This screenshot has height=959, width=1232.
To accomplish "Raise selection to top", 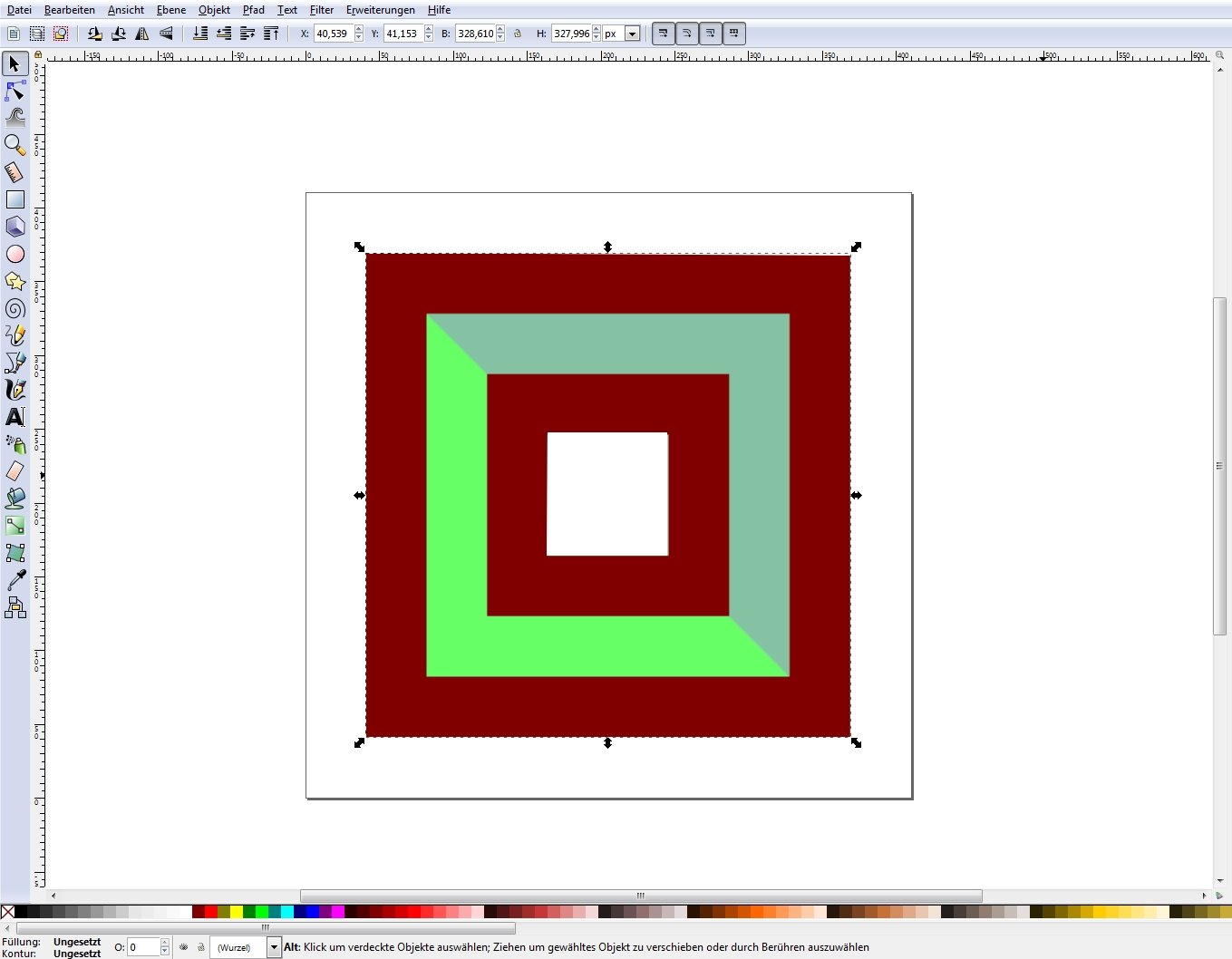I will [x=271, y=34].
